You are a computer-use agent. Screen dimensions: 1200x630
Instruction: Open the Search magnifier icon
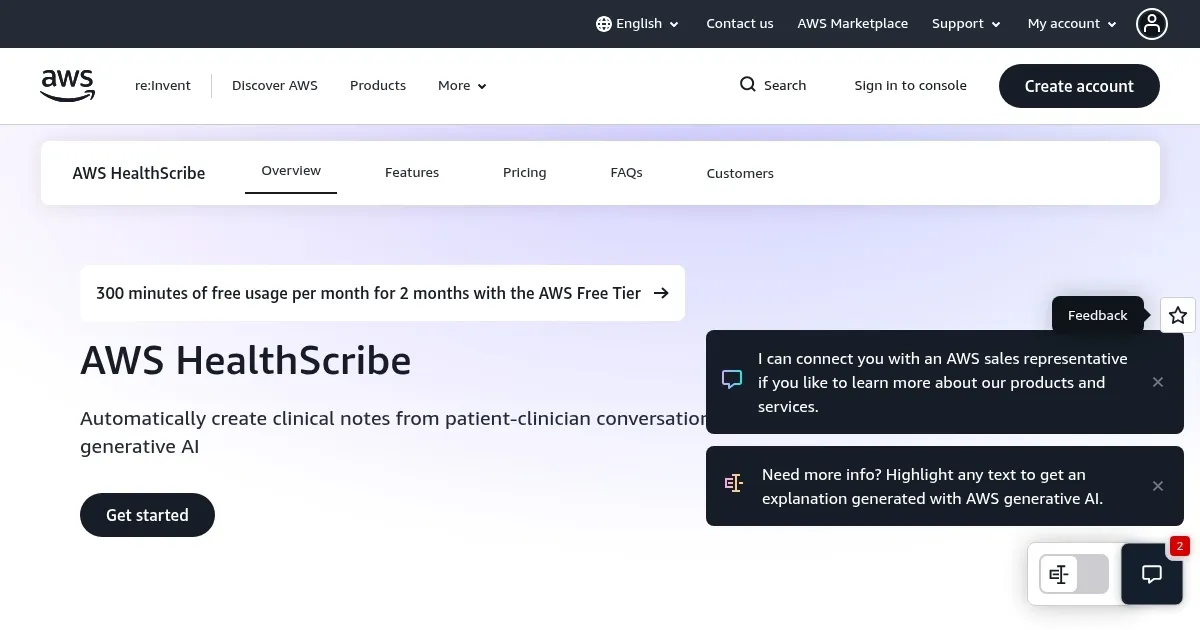pyautogui.click(x=747, y=85)
